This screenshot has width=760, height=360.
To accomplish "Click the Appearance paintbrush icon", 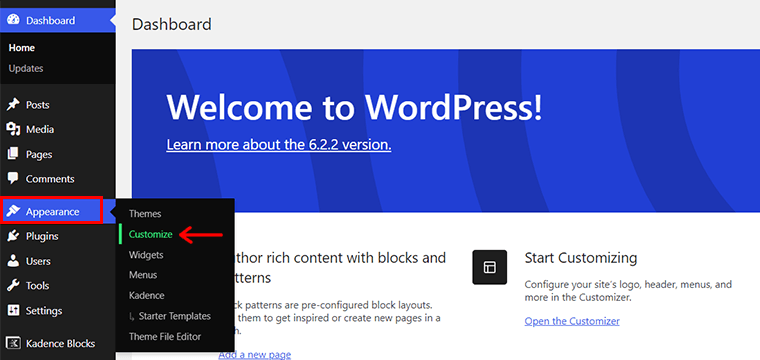I will 14,211.
